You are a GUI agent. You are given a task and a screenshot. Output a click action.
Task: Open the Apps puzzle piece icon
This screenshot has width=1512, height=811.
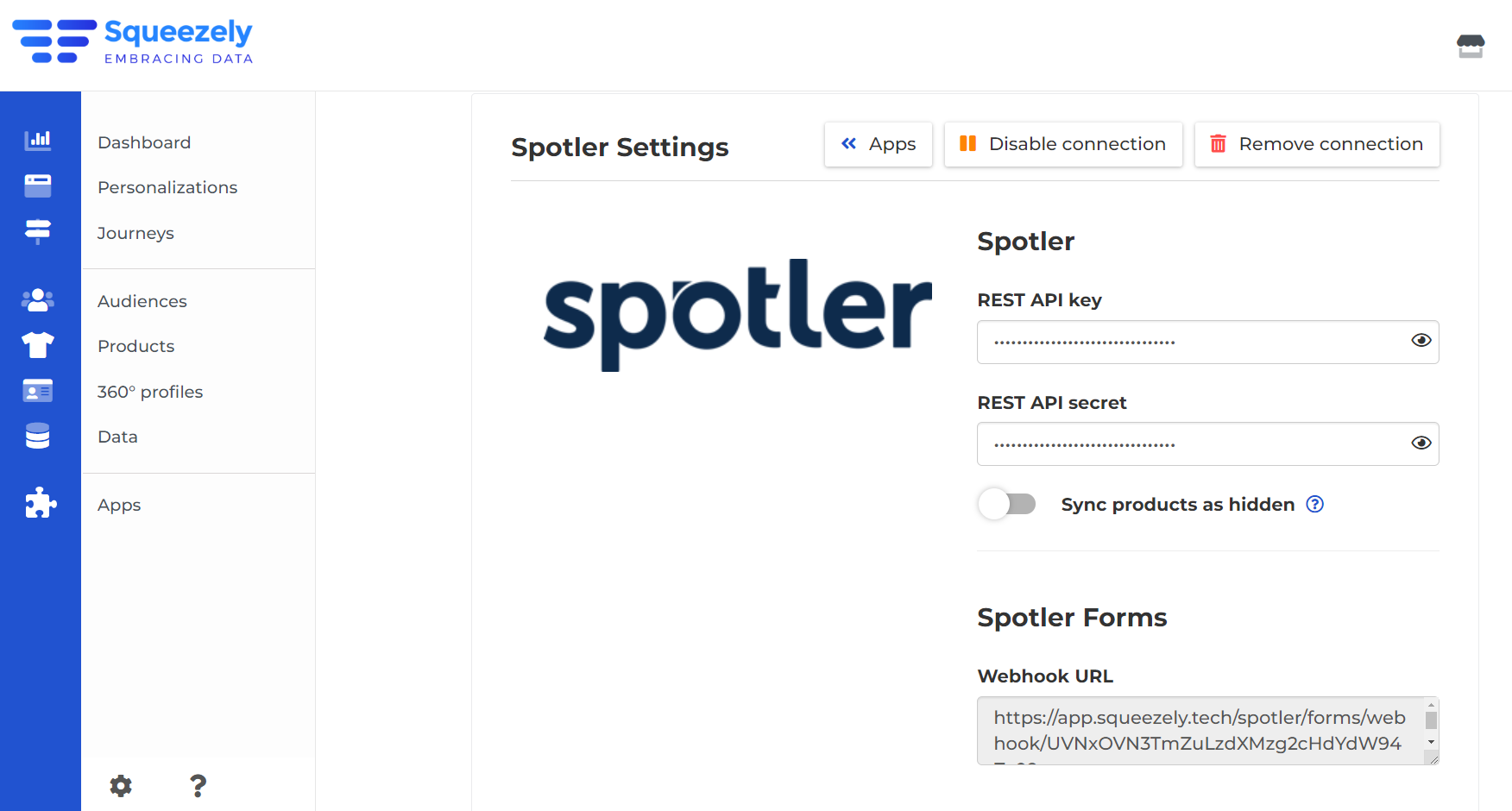tap(40, 503)
